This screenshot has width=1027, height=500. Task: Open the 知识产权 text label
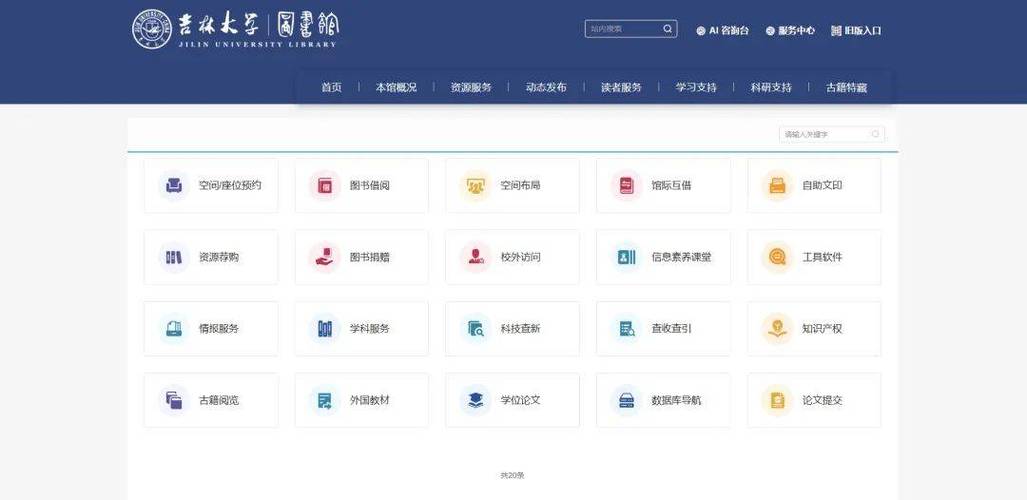pos(822,329)
